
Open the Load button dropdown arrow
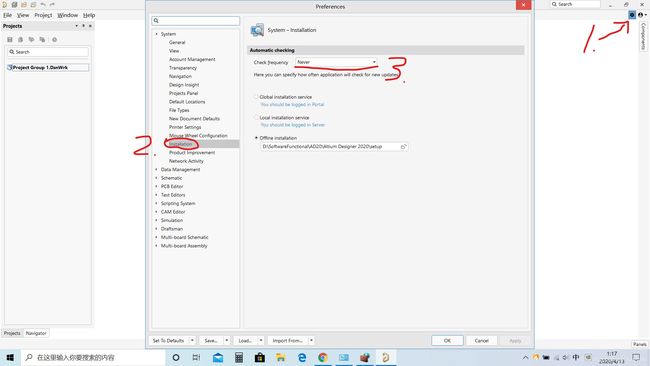tap(261, 340)
